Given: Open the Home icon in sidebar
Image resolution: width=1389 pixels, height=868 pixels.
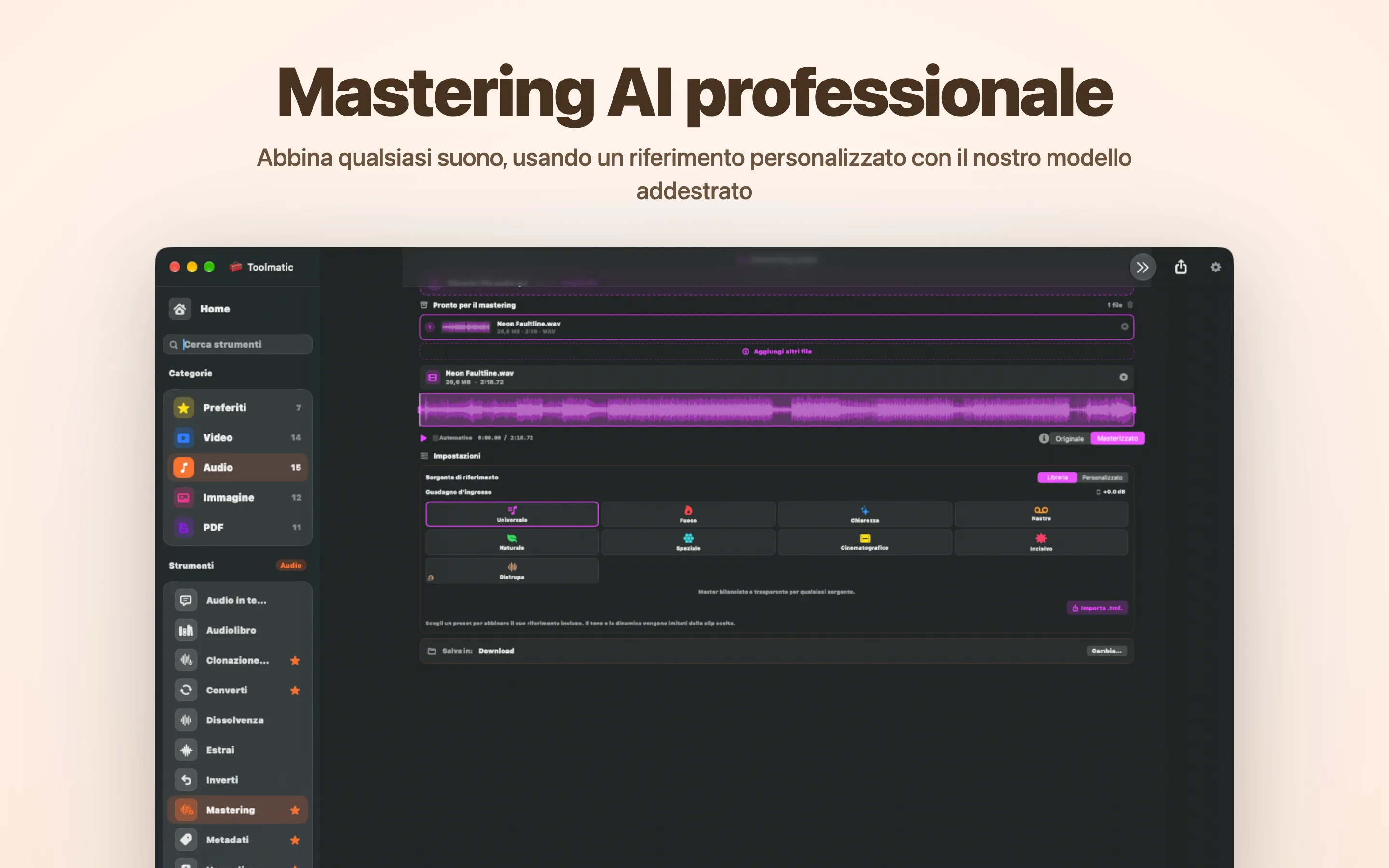Looking at the screenshot, I should tap(179, 309).
